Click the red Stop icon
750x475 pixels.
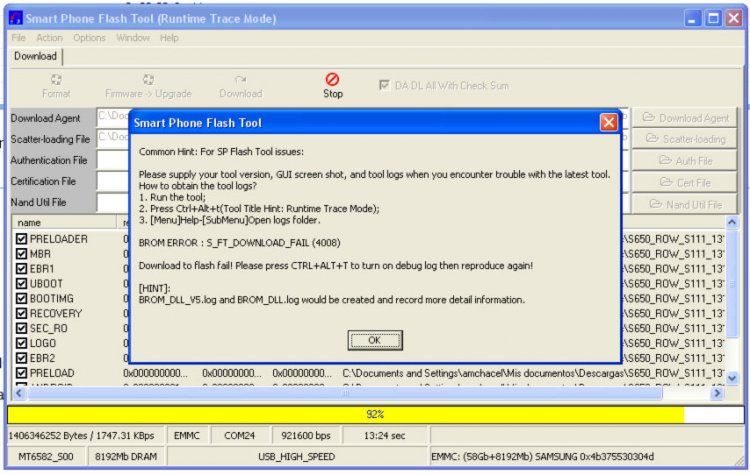pos(332,79)
